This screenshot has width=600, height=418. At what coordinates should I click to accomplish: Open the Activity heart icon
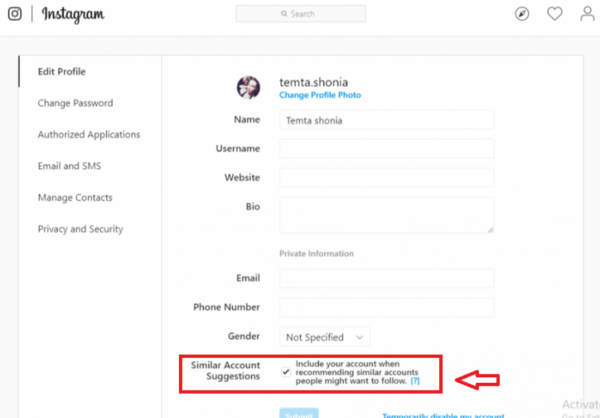[x=554, y=14]
